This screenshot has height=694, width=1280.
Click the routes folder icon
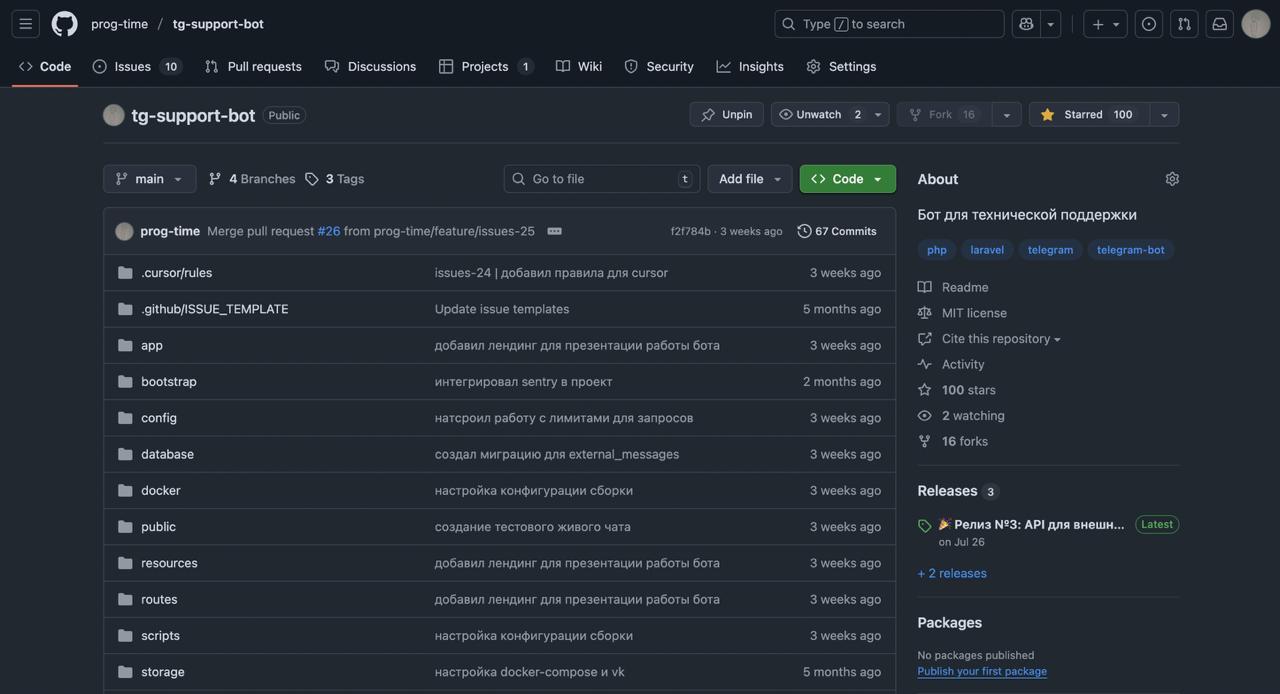[125, 599]
